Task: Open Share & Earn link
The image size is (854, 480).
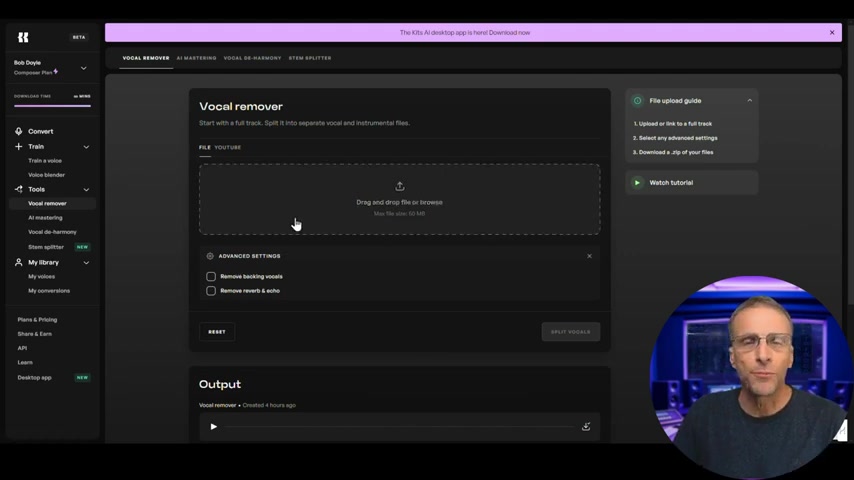Action: (34, 334)
